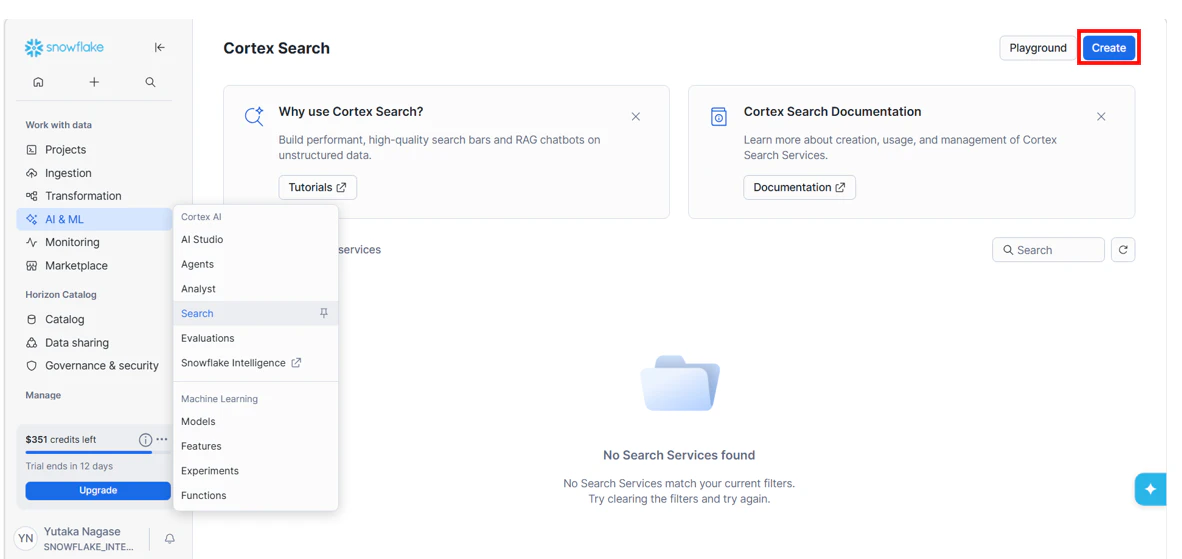Collapse the sidebar with the arrow icon
Screen dimensions: 1182x559
(159, 47)
